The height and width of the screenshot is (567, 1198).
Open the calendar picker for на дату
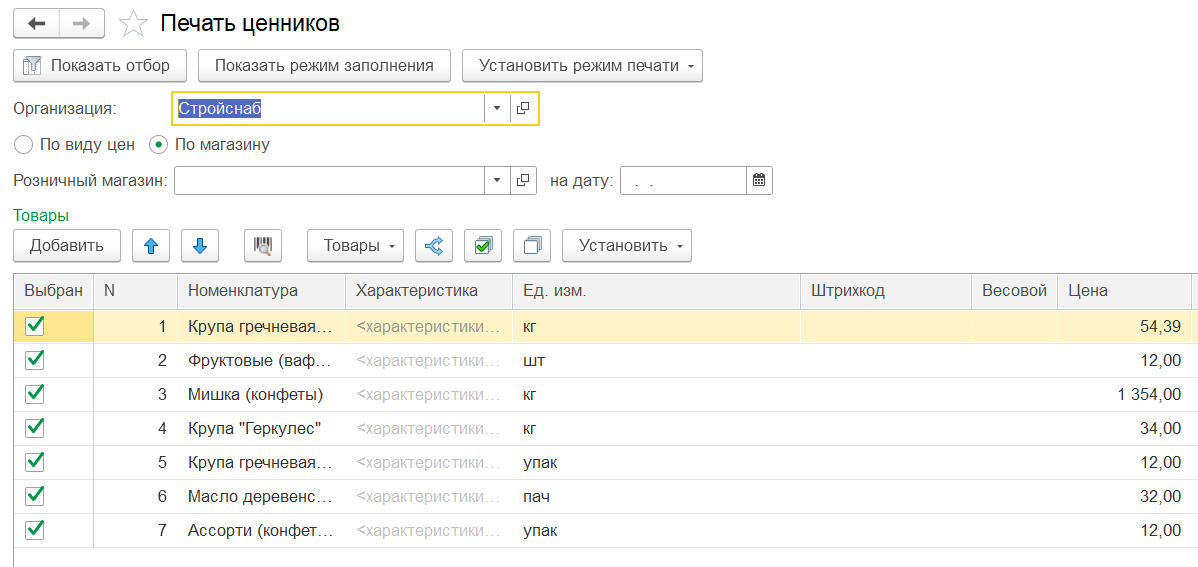(x=759, y=180)
